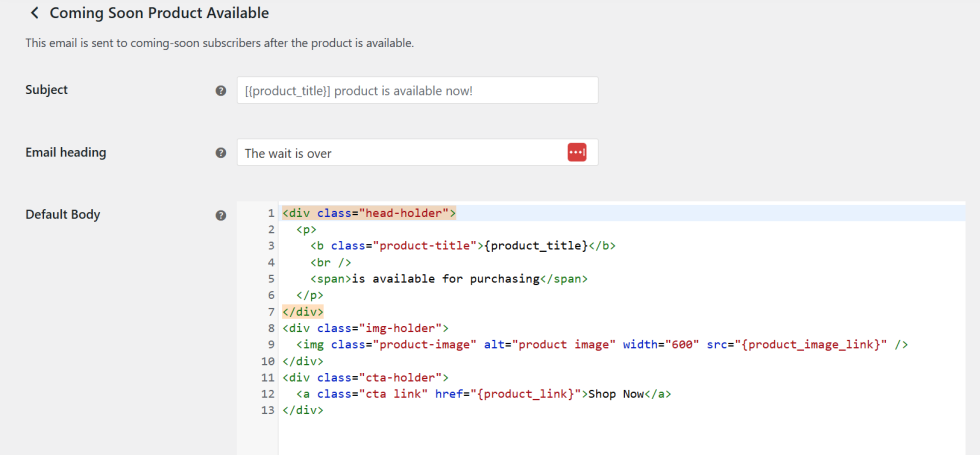Click line number 13 in the editor gutter

coord(267,411)
